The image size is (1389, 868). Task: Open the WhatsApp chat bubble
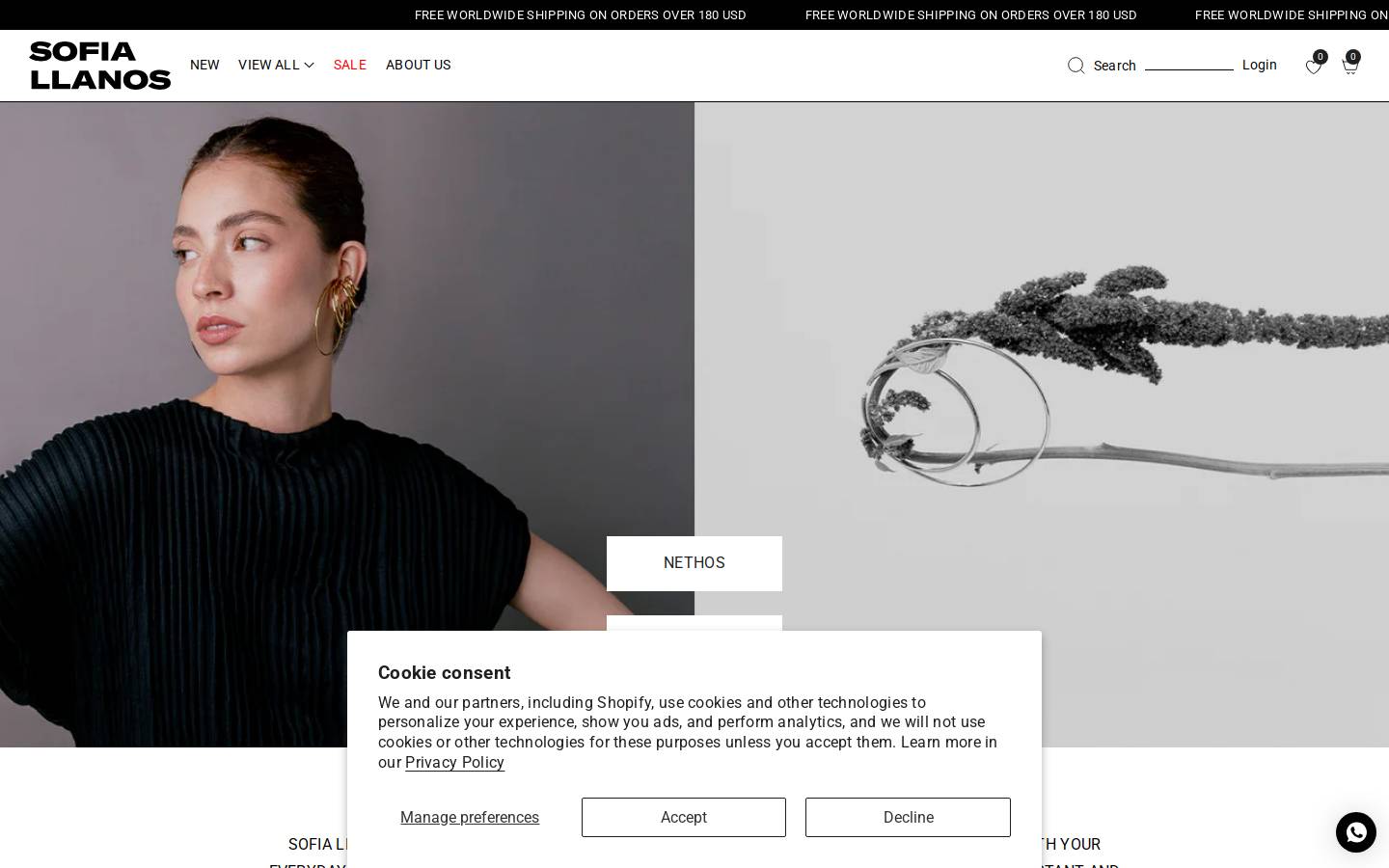pos(1356,832)
